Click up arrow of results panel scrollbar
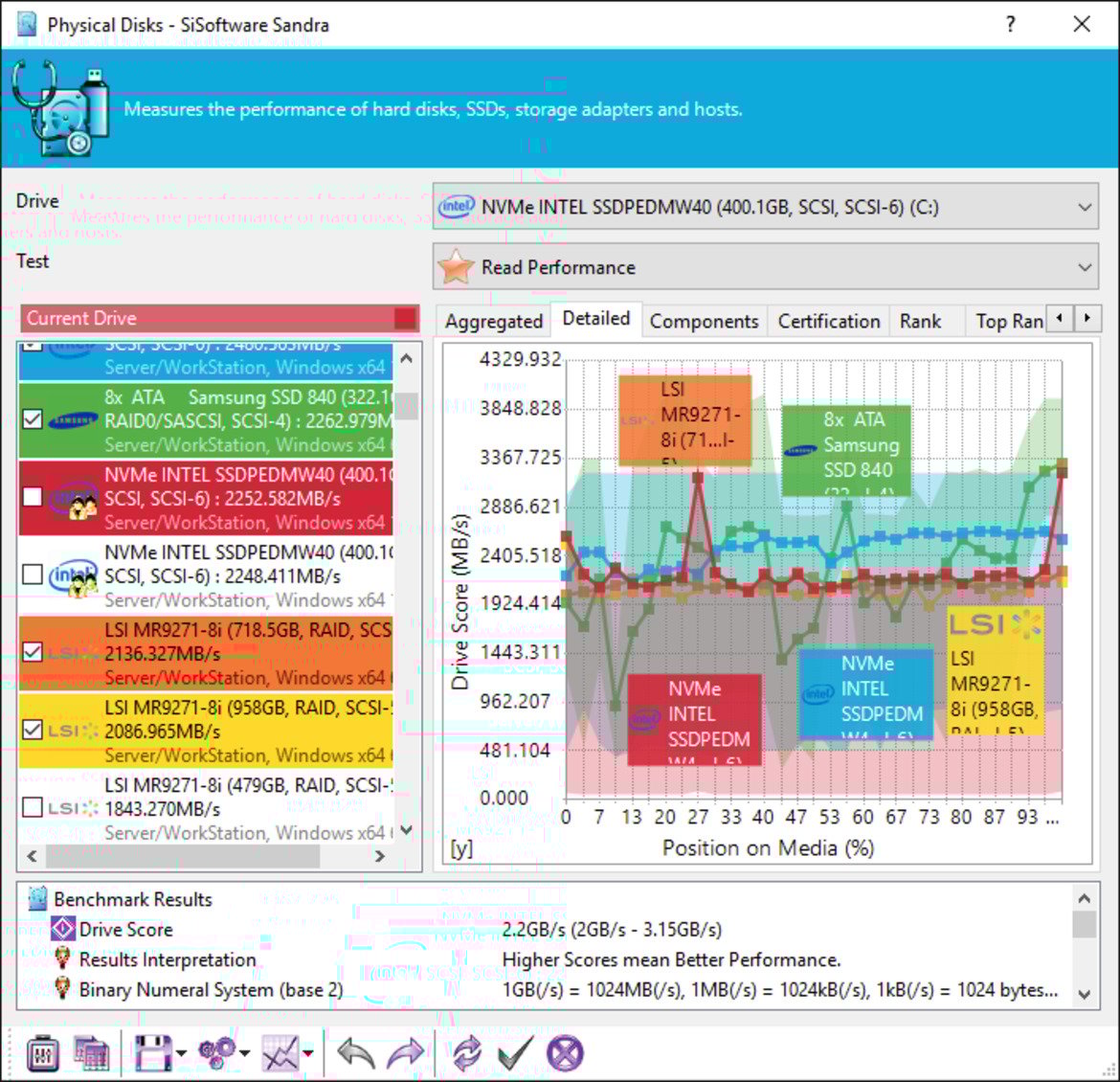 (x=1085, y=897)
